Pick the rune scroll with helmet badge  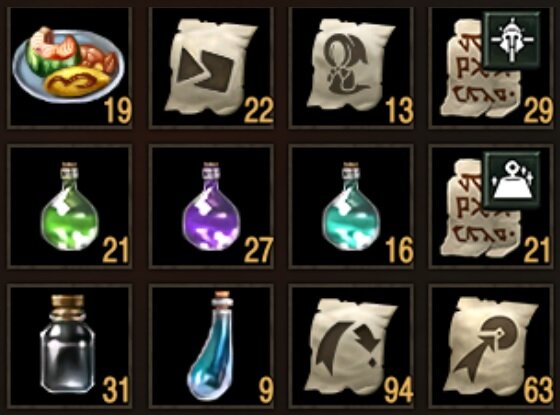491,67
